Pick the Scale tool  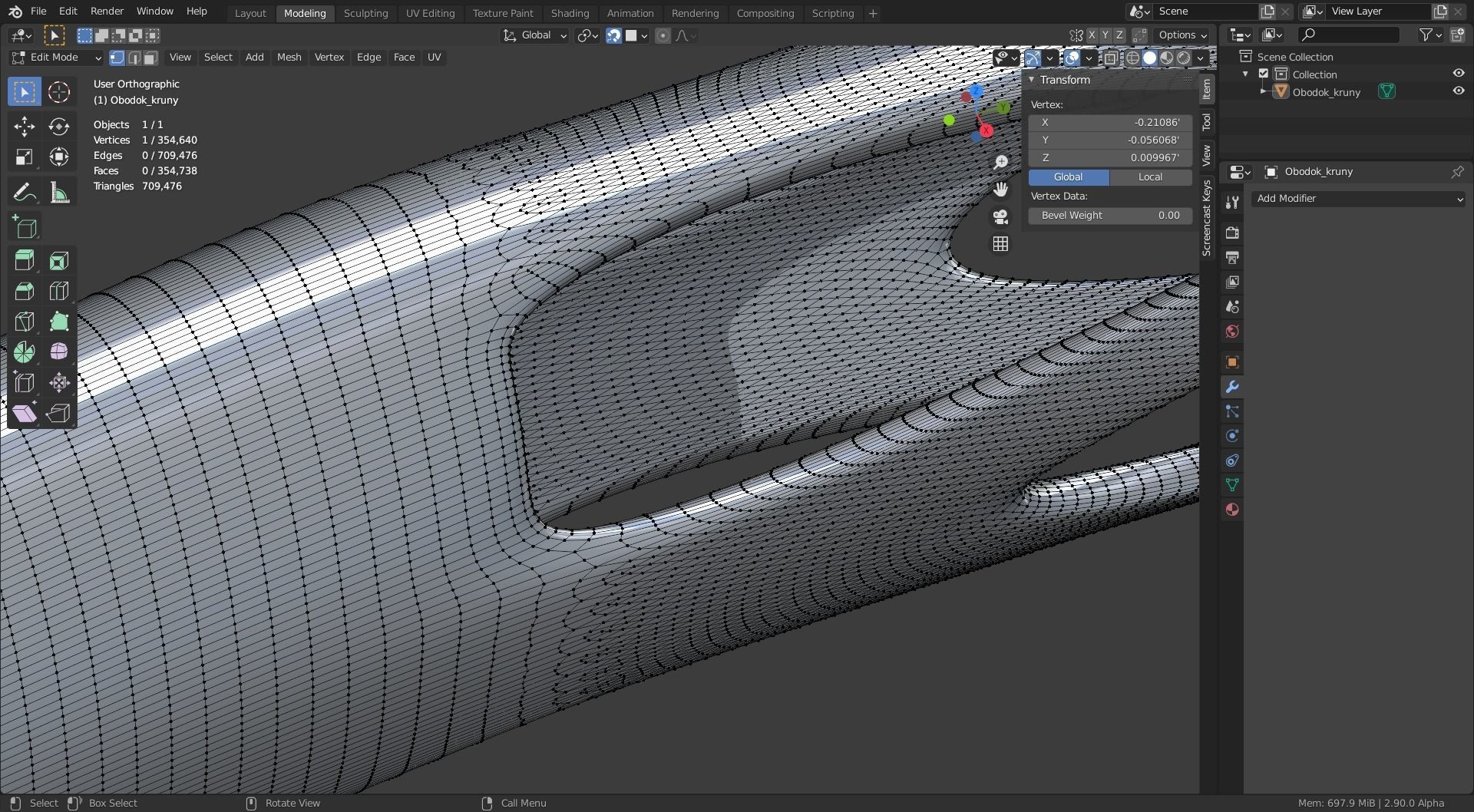pyautogui.click(x=25, y=157)
